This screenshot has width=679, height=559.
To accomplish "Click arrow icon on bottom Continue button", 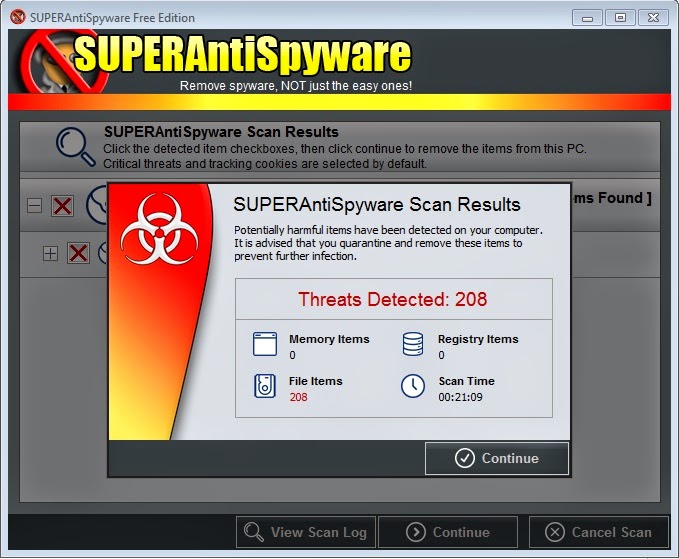I will coord(416,532).
